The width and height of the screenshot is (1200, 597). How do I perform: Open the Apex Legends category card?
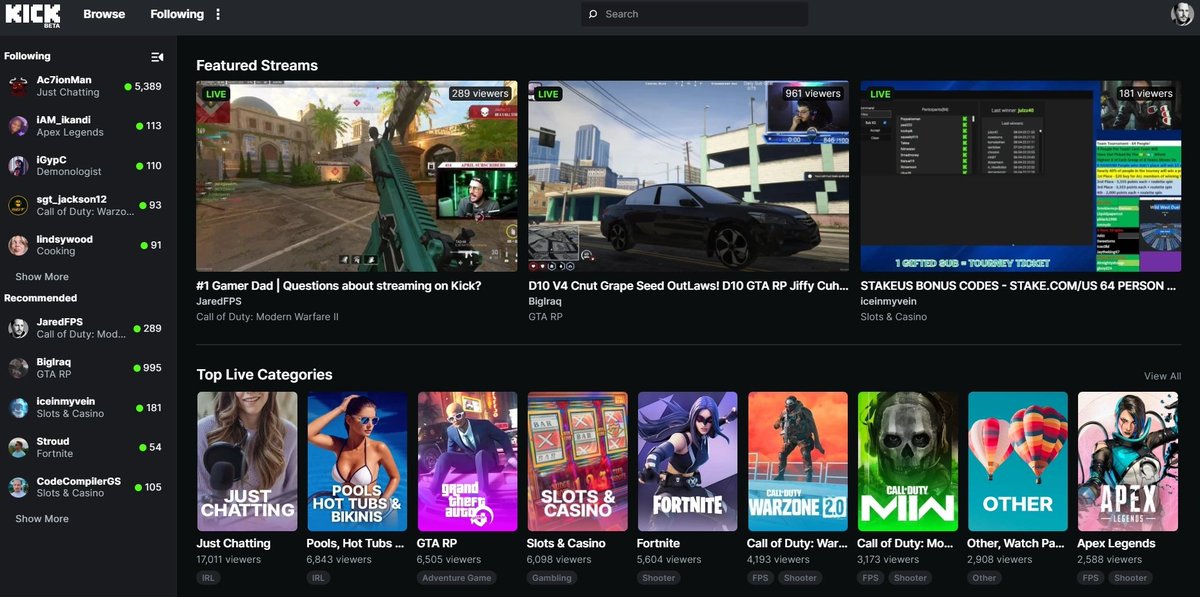coord(1127,461)
